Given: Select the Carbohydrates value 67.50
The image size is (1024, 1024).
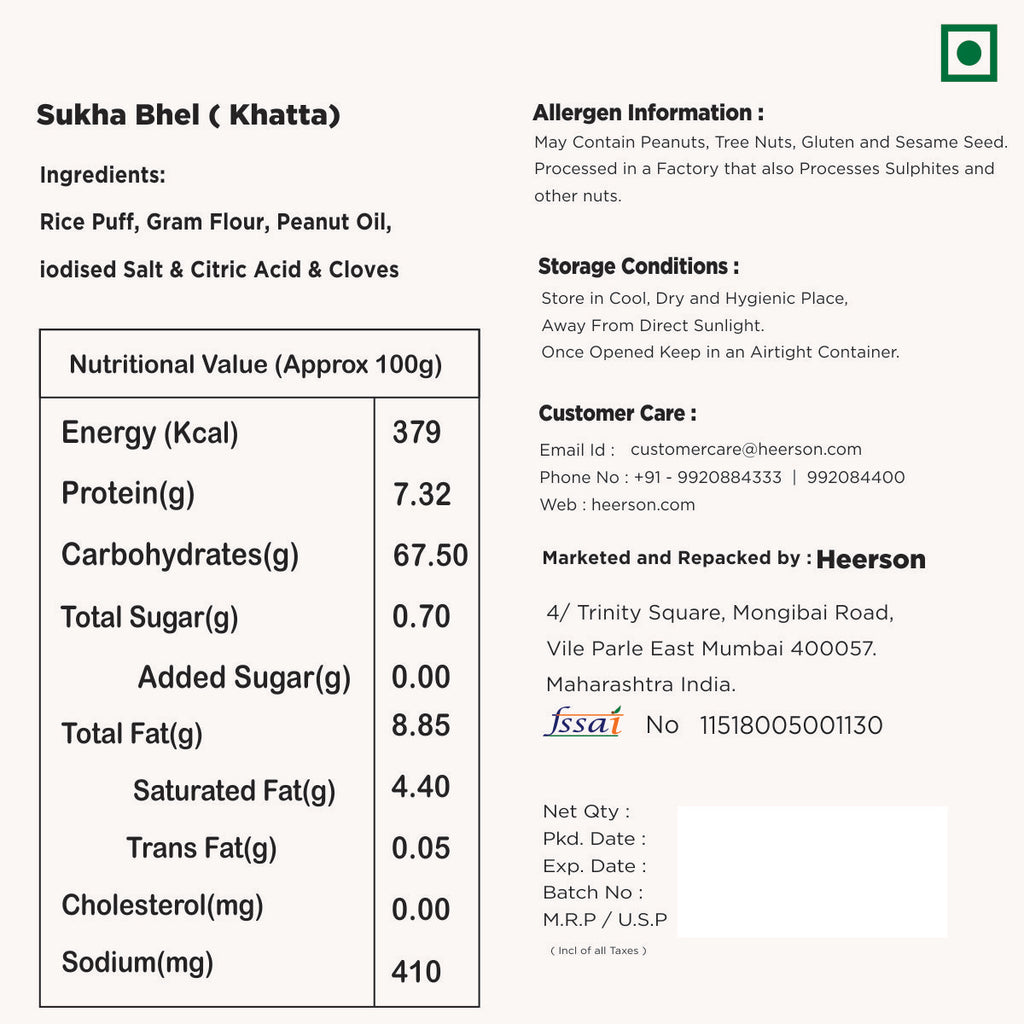Looking at the screenshot, I should [430, 555].
